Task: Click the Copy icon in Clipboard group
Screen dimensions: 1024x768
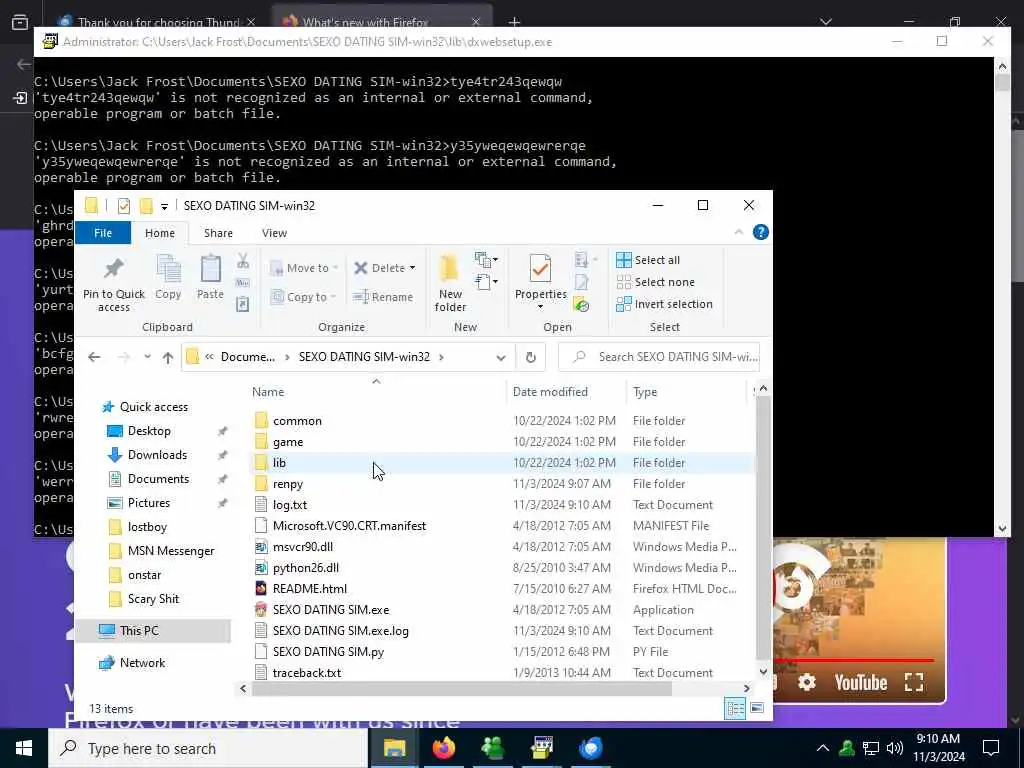Action: 168,269
